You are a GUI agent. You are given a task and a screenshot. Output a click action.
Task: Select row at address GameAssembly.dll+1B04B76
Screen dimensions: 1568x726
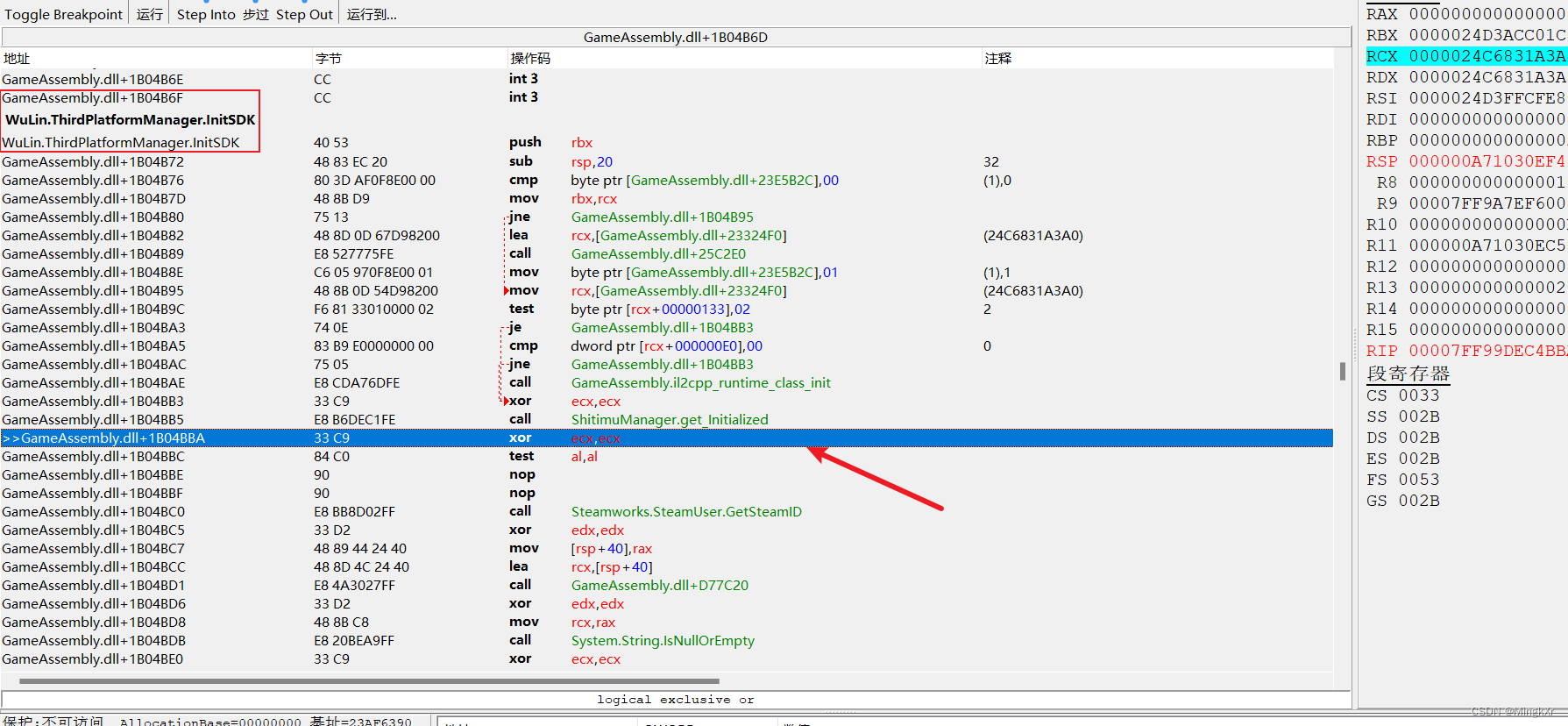click(x=667, y=180)
